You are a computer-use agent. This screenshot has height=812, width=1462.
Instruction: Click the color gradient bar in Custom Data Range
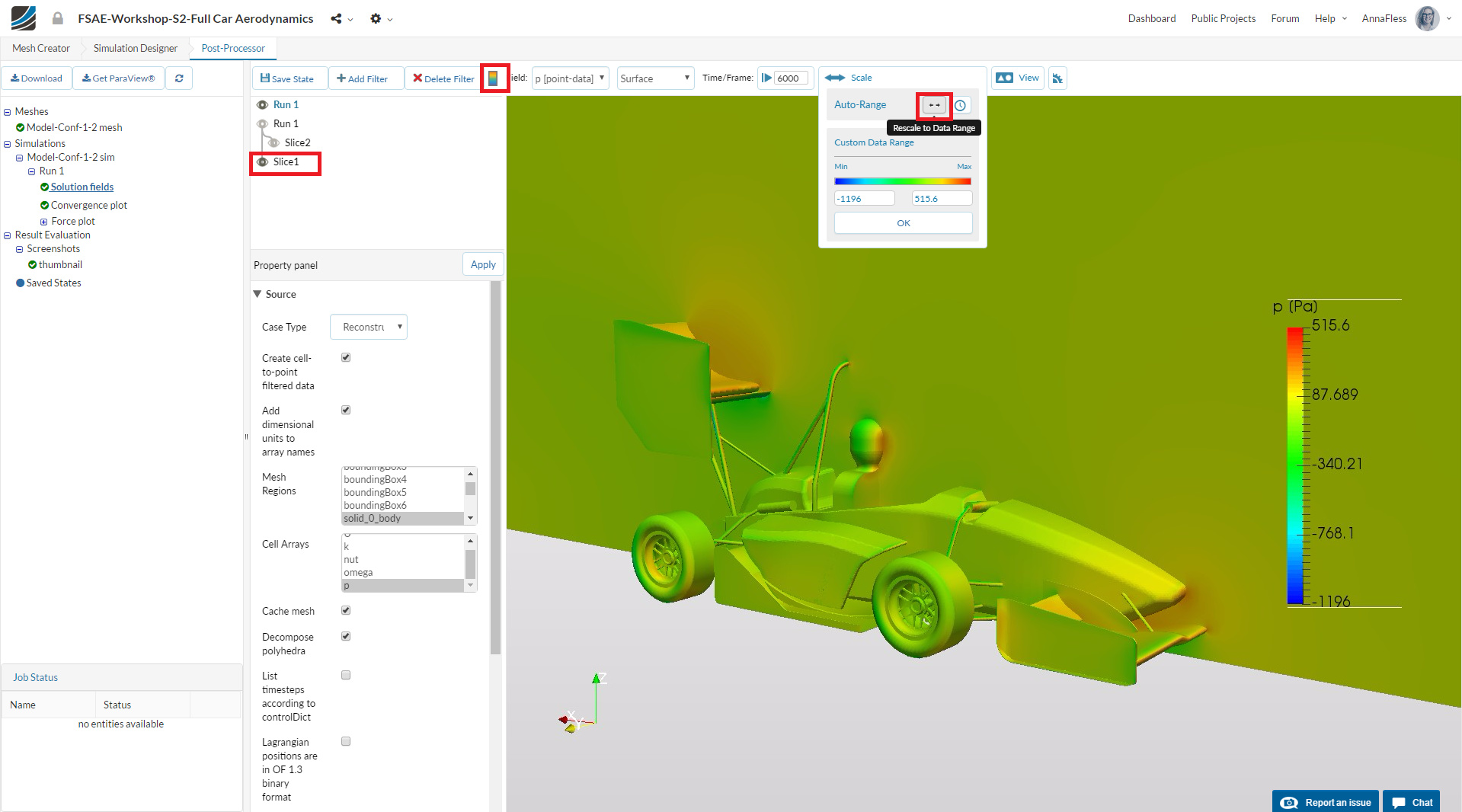(x=902, y=181)
